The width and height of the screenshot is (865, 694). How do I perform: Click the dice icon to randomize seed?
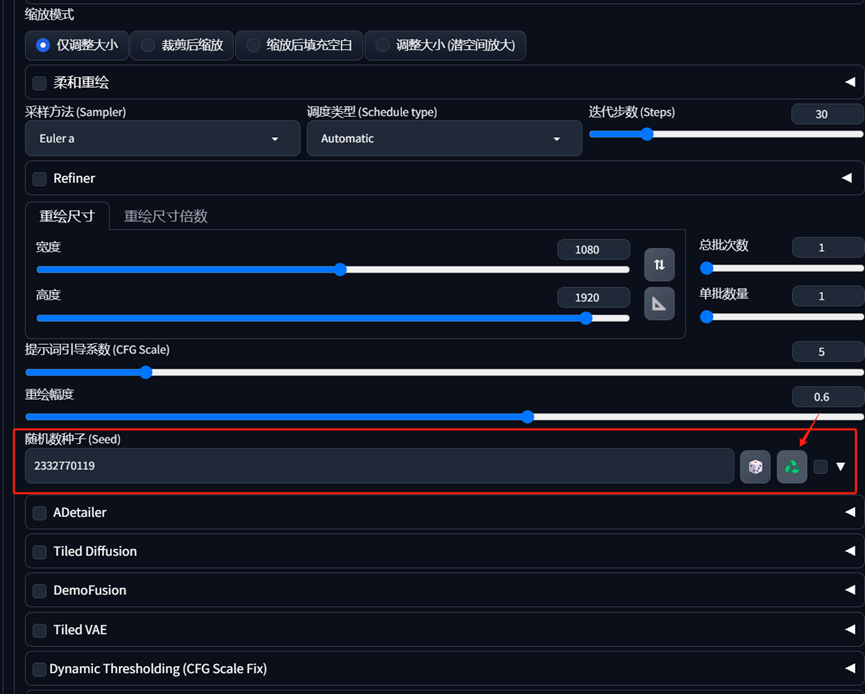(755, 467)
